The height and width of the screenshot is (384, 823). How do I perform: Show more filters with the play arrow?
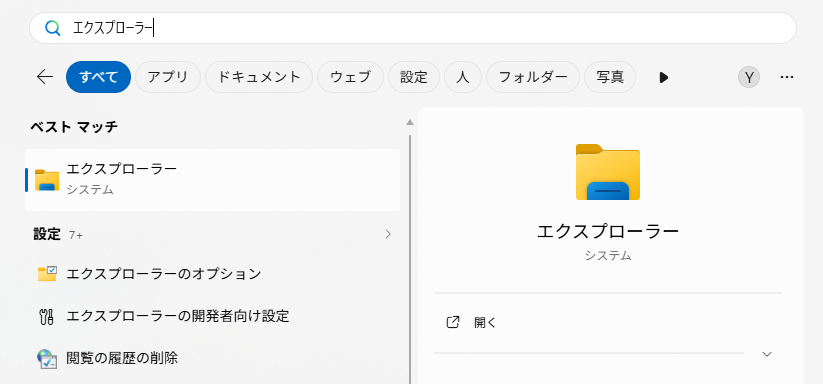663,78
